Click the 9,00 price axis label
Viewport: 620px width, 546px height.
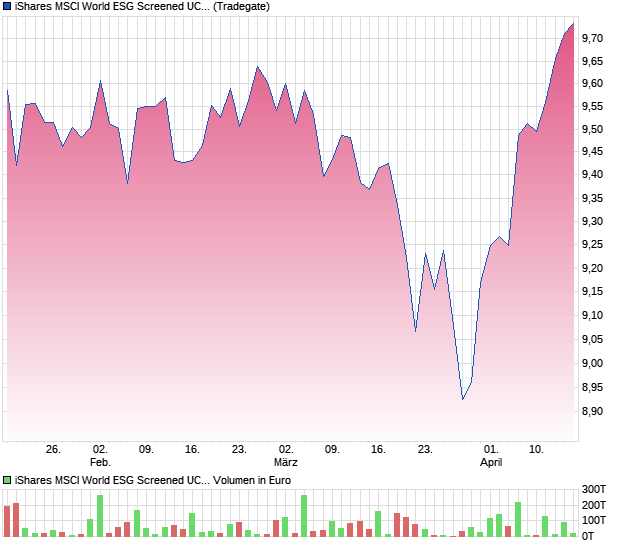592,363
